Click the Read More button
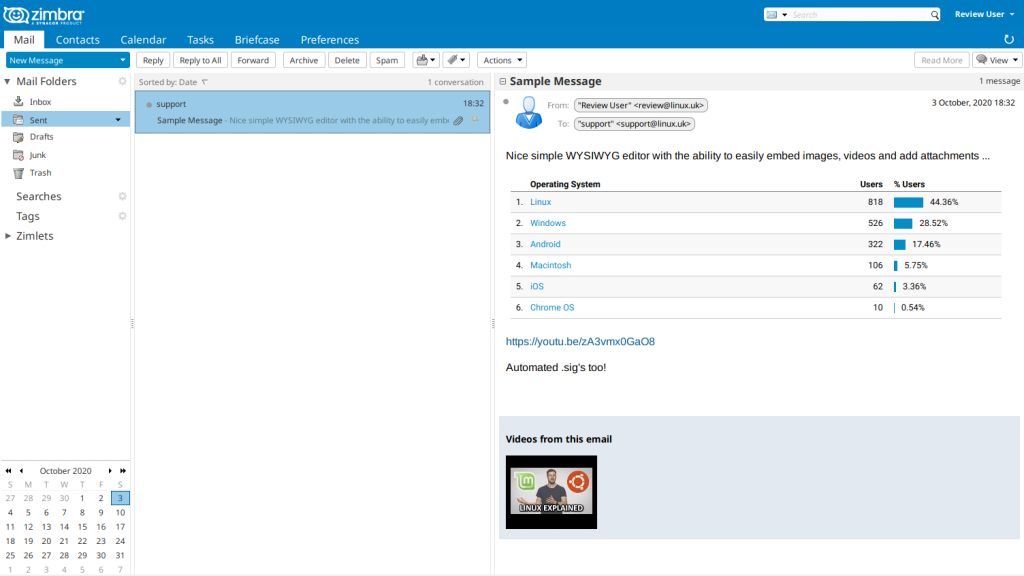Viewport: 1024px width, 576px height. 942,60
